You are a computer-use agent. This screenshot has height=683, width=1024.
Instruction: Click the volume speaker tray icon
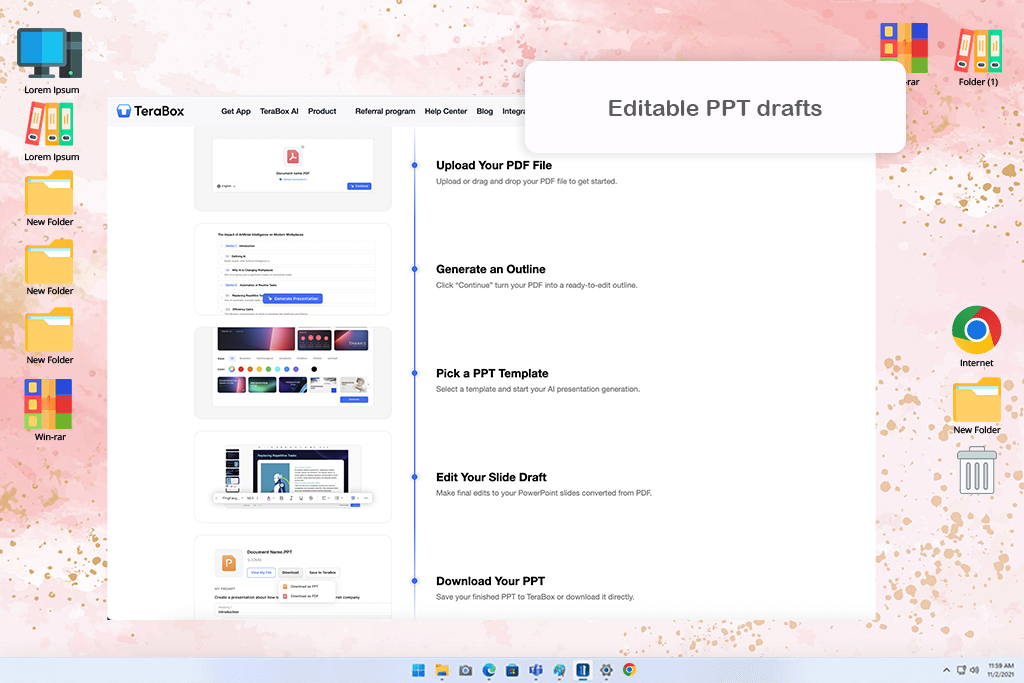[x=974, y=670]
